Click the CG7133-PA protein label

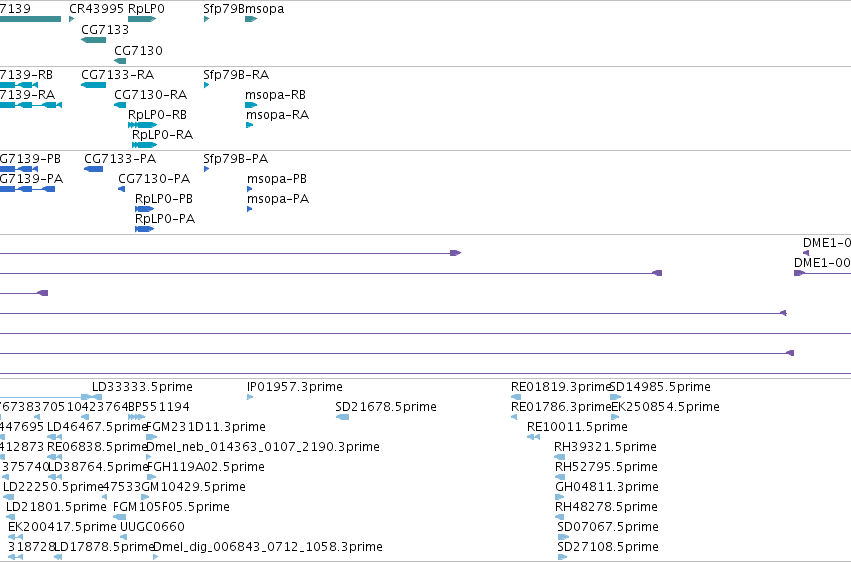(120, 158)
